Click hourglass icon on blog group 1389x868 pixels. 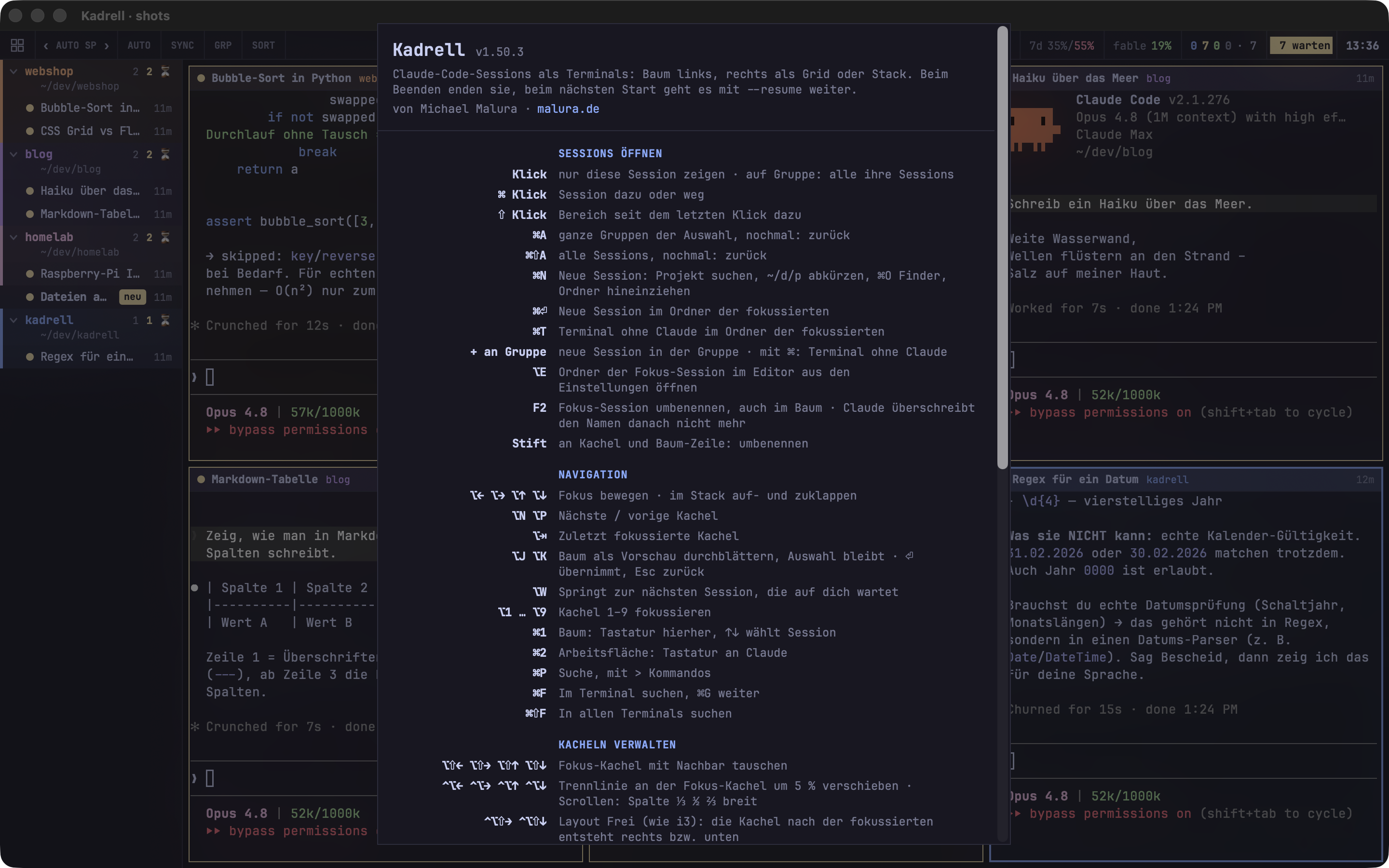[x=165, y=154]
